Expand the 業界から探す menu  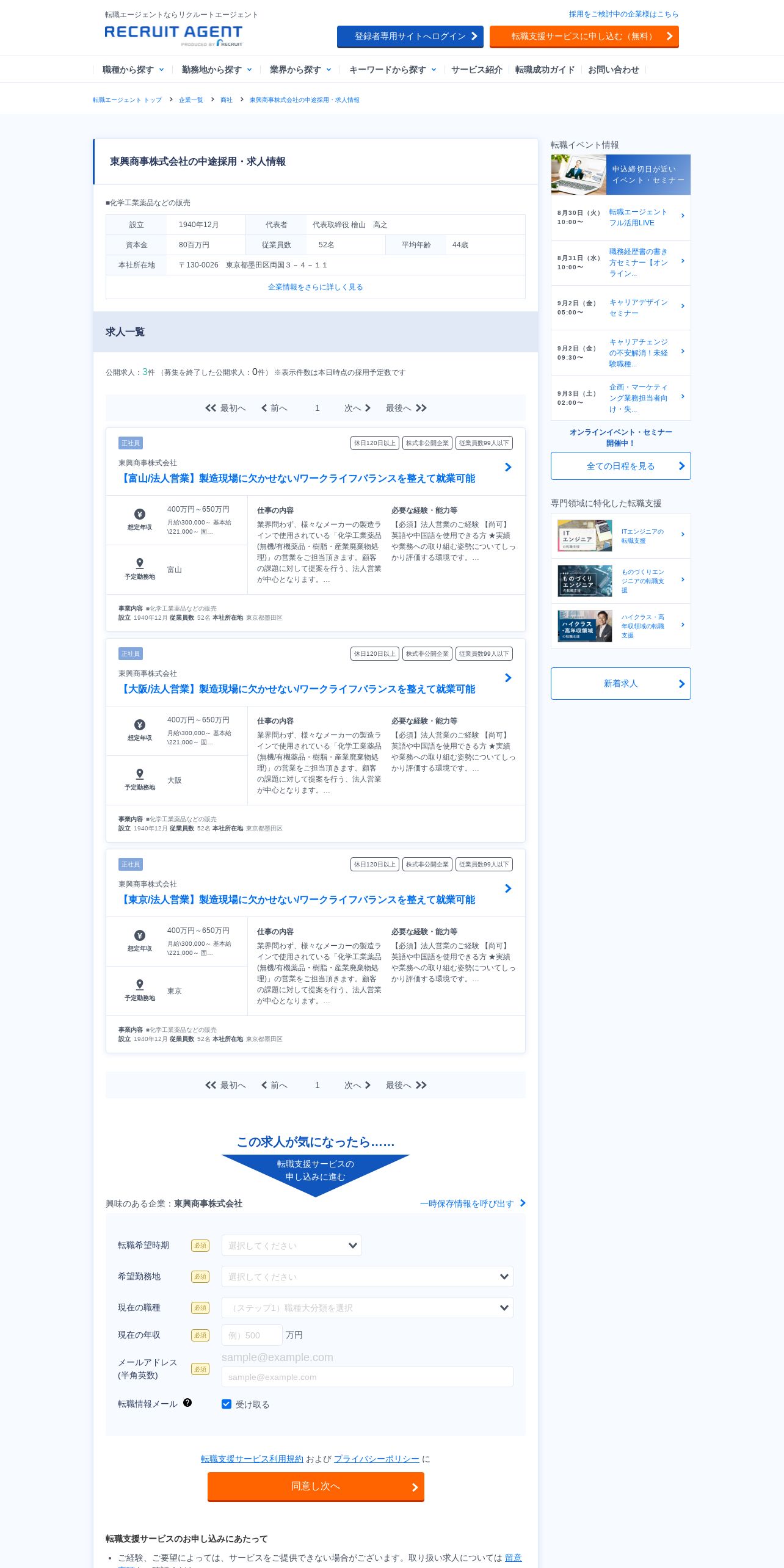click(300, 70)
